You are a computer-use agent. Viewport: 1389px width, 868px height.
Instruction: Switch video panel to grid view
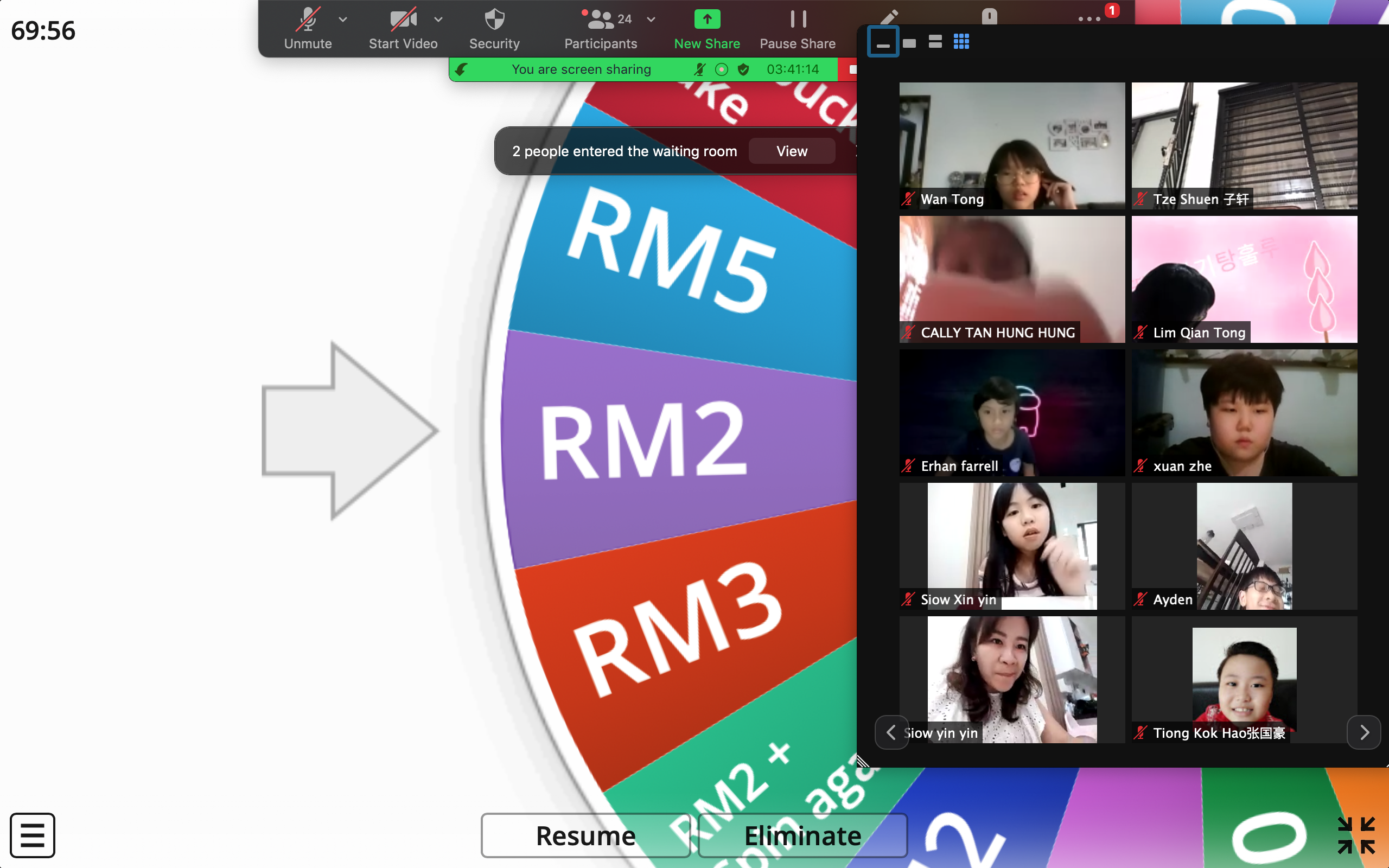(x=961, y=41)
